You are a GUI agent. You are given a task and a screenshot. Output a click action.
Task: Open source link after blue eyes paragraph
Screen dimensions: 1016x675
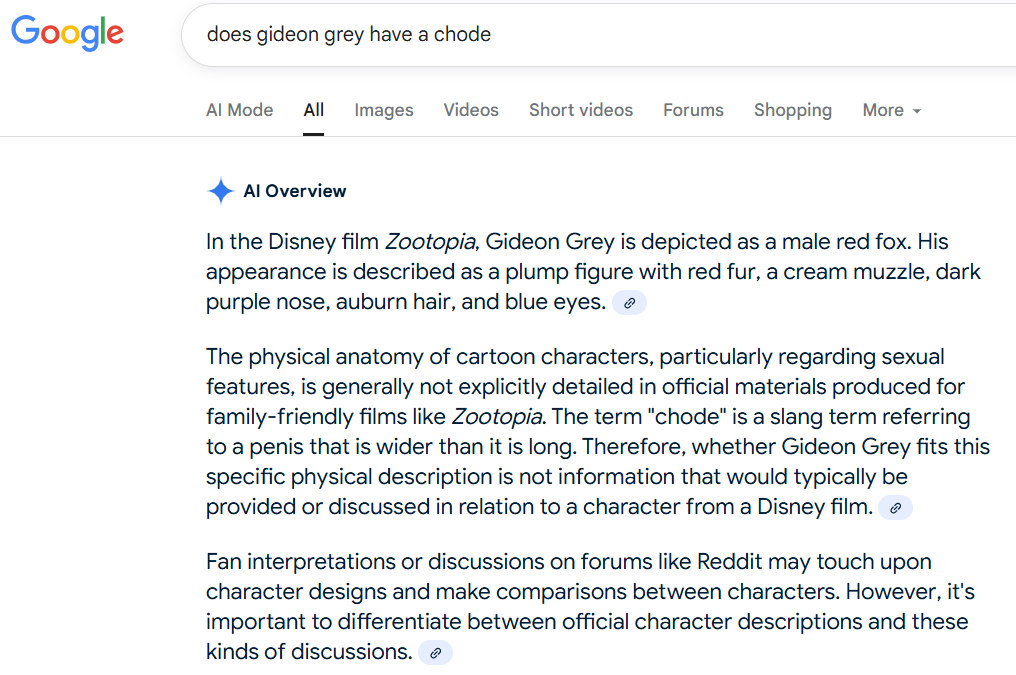[629, 303]
